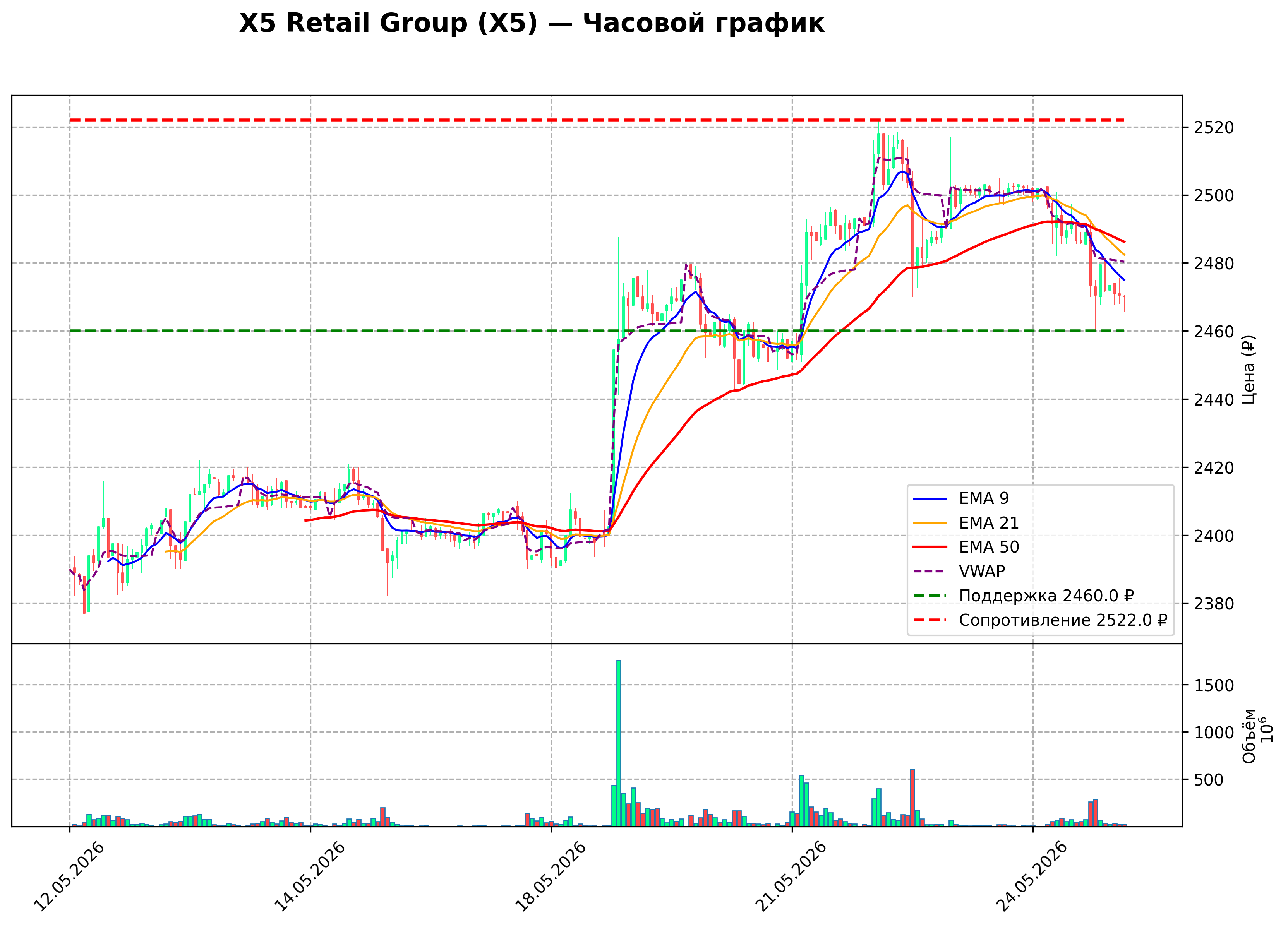1288x926 pixels.
Task: Click the price axis value 2440
Action: coord(1214,400)
